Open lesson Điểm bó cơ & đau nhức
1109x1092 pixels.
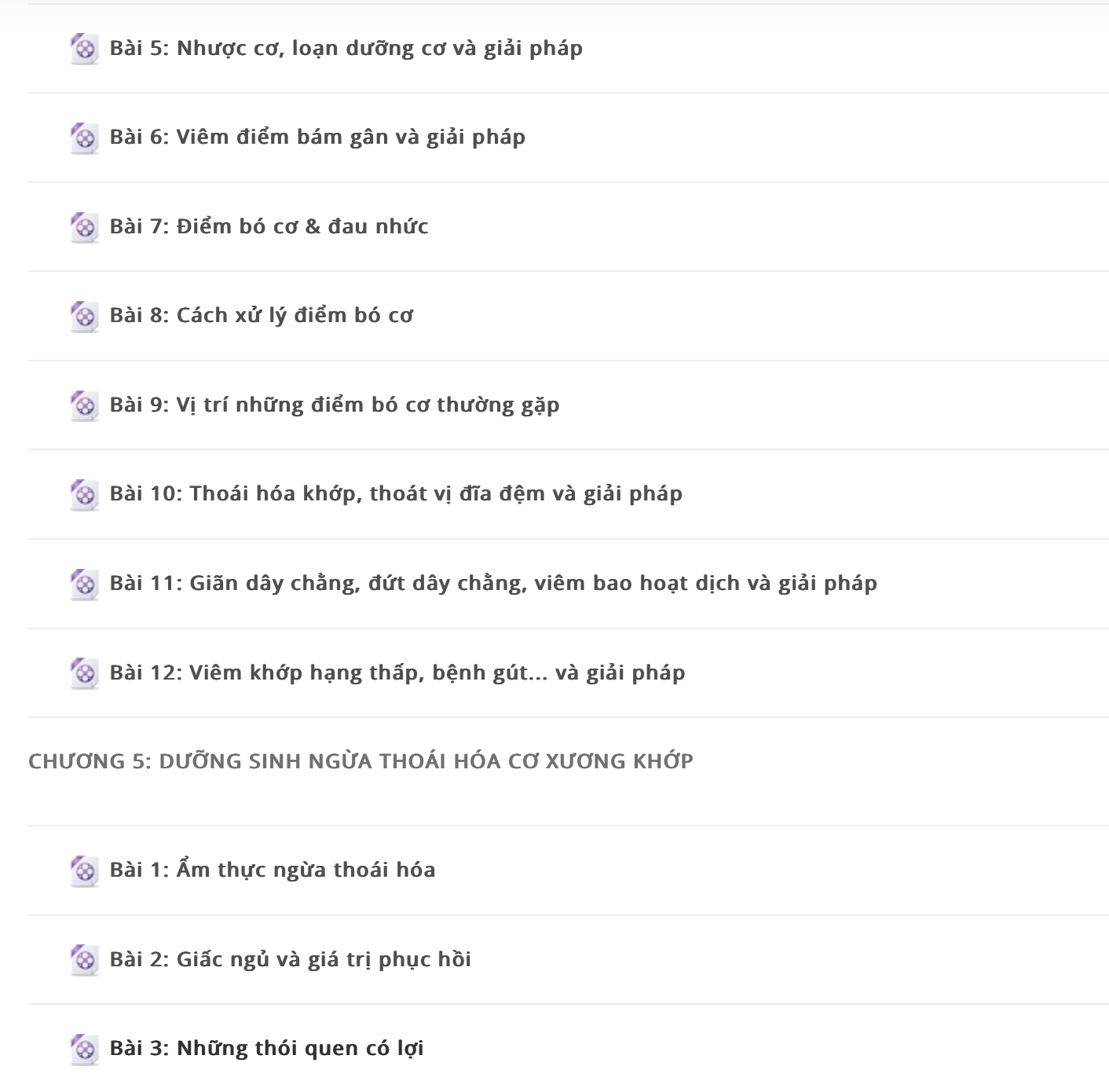coord(269,227)
